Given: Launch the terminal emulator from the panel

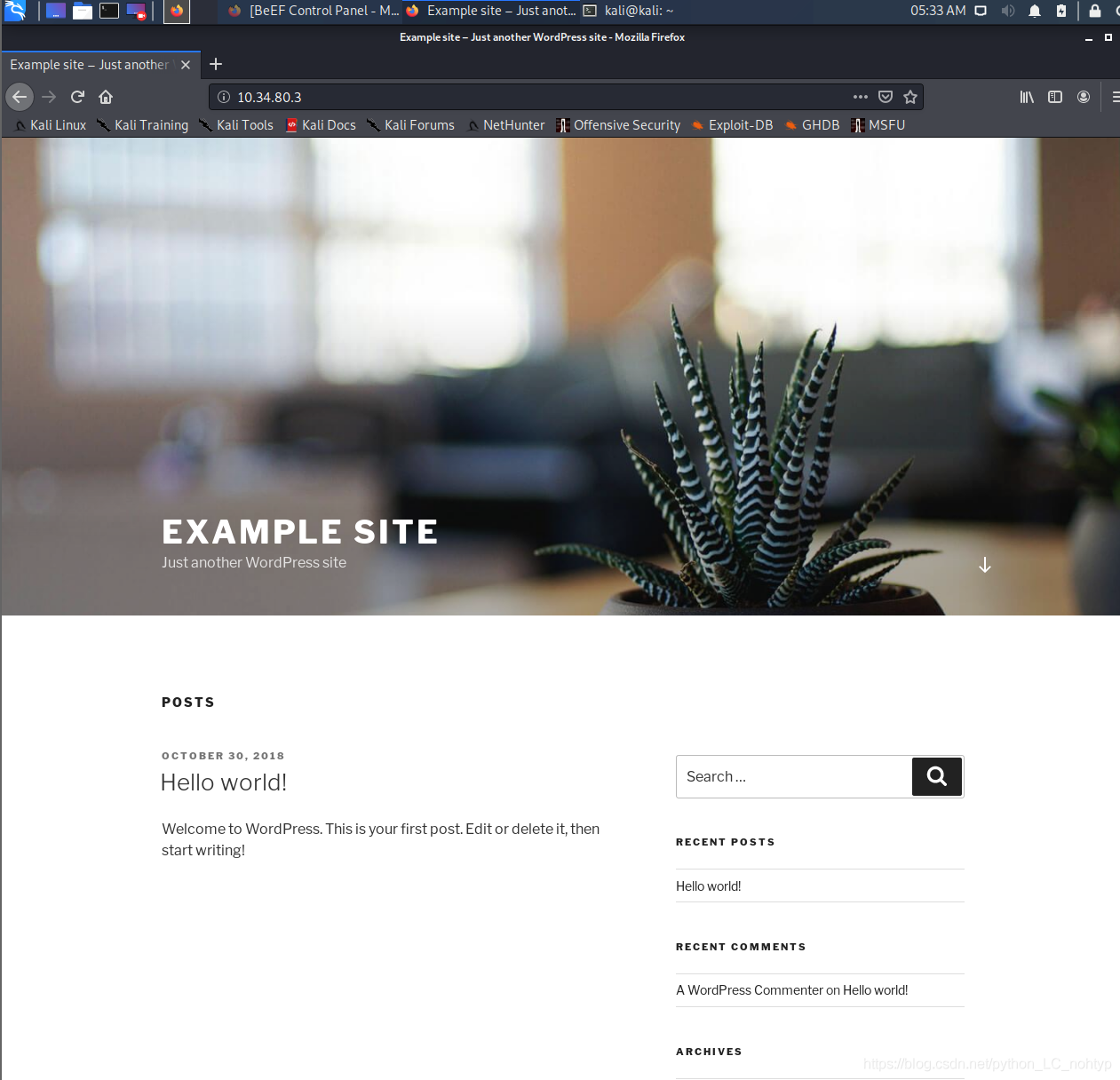Looking at the screenshot, I should 109,11.
